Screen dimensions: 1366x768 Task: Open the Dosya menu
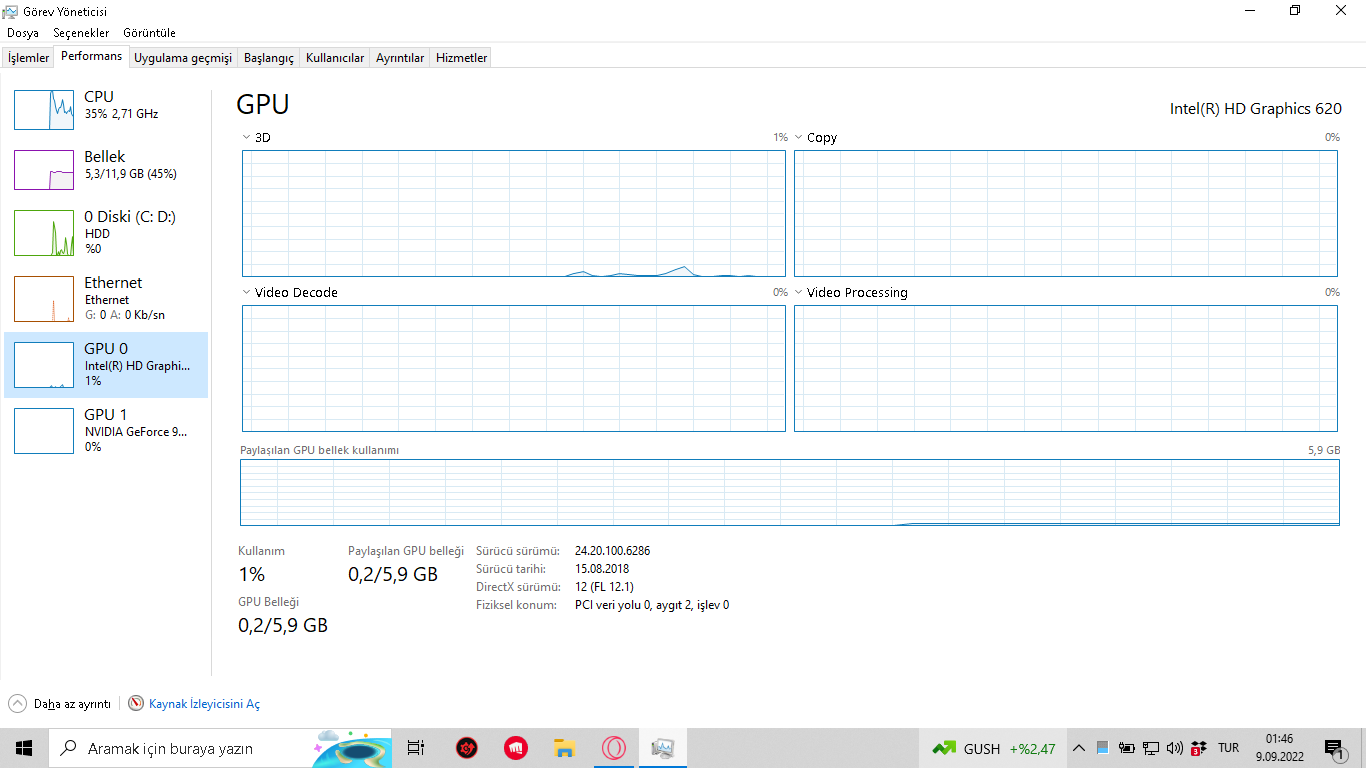23,33
